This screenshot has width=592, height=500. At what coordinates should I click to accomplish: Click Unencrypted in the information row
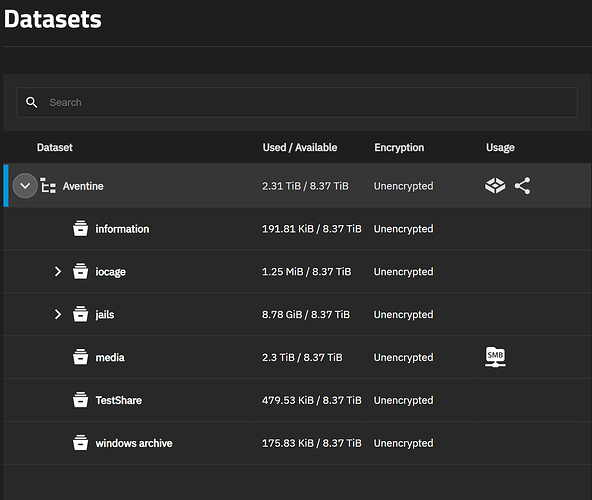(x=404, y=229)
